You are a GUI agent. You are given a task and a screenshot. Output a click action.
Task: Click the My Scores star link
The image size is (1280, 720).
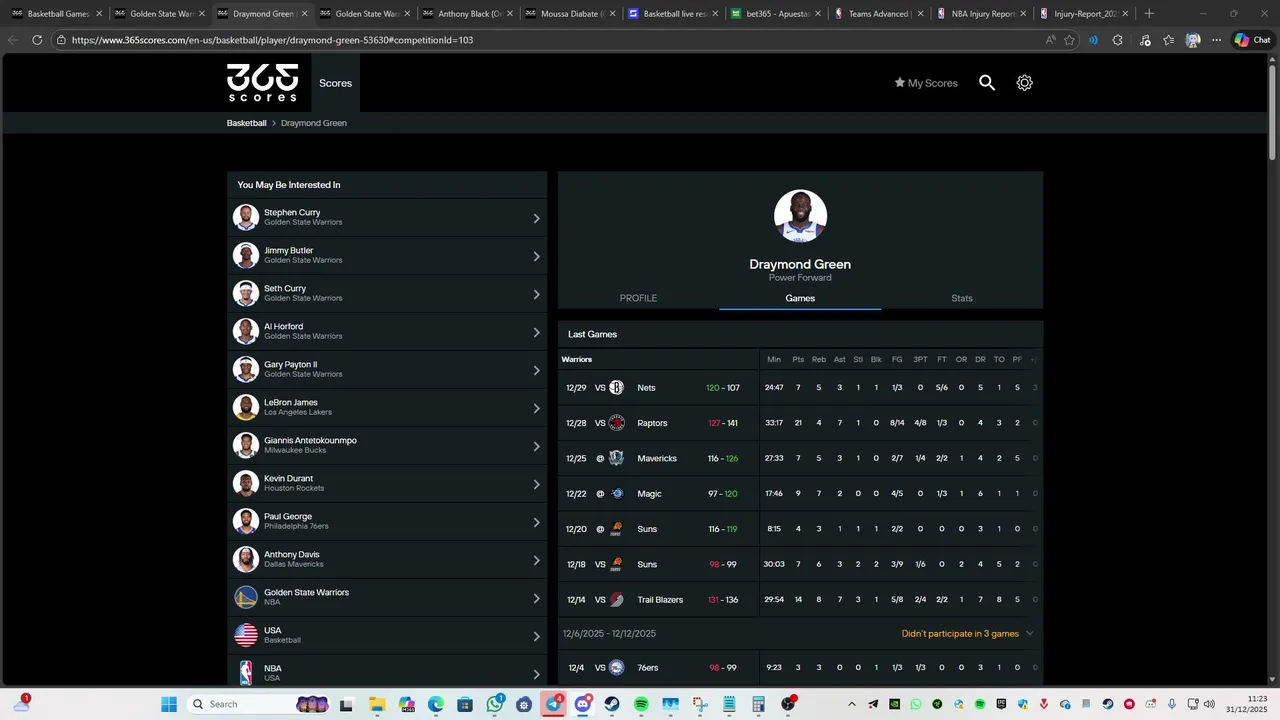click(926, 83)
